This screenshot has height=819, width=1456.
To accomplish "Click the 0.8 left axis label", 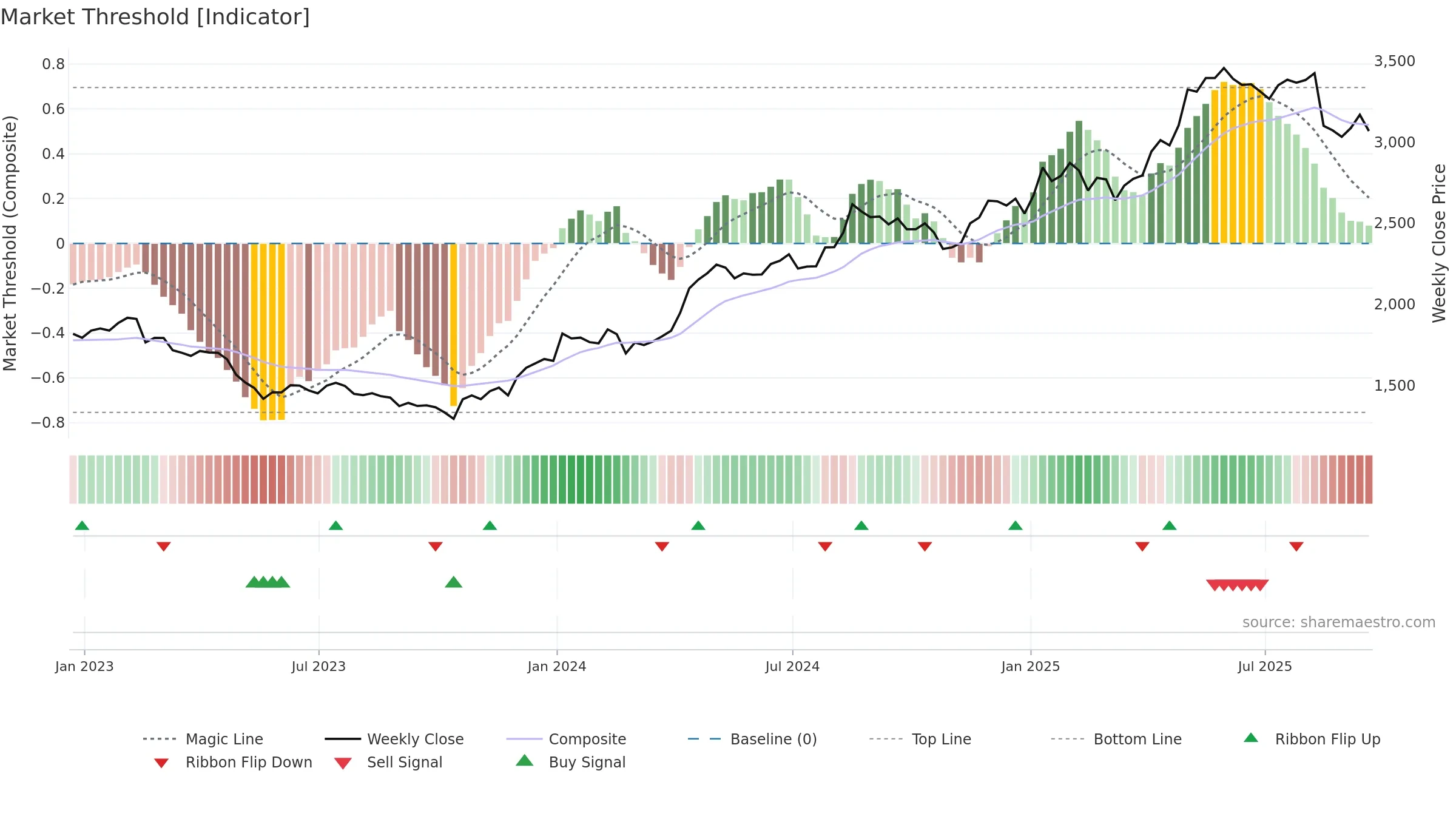I will pos(53,64).
